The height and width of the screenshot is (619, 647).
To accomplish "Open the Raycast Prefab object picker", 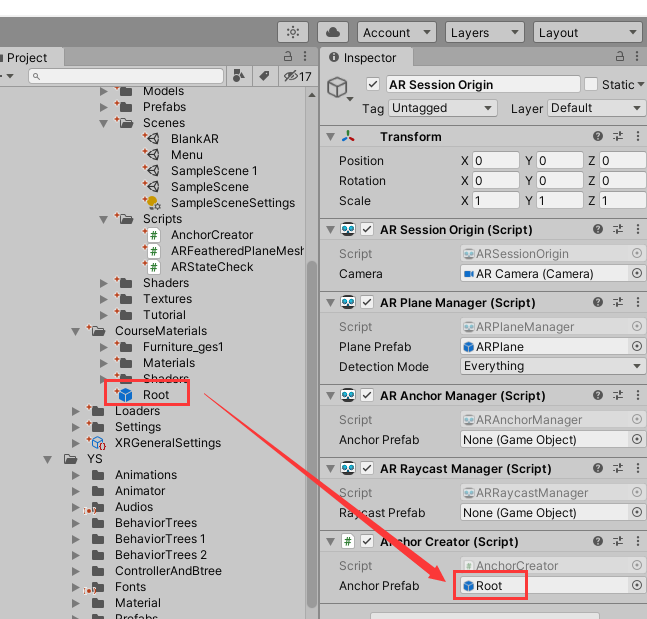I will pyautogui.click(x=637, y=512).
